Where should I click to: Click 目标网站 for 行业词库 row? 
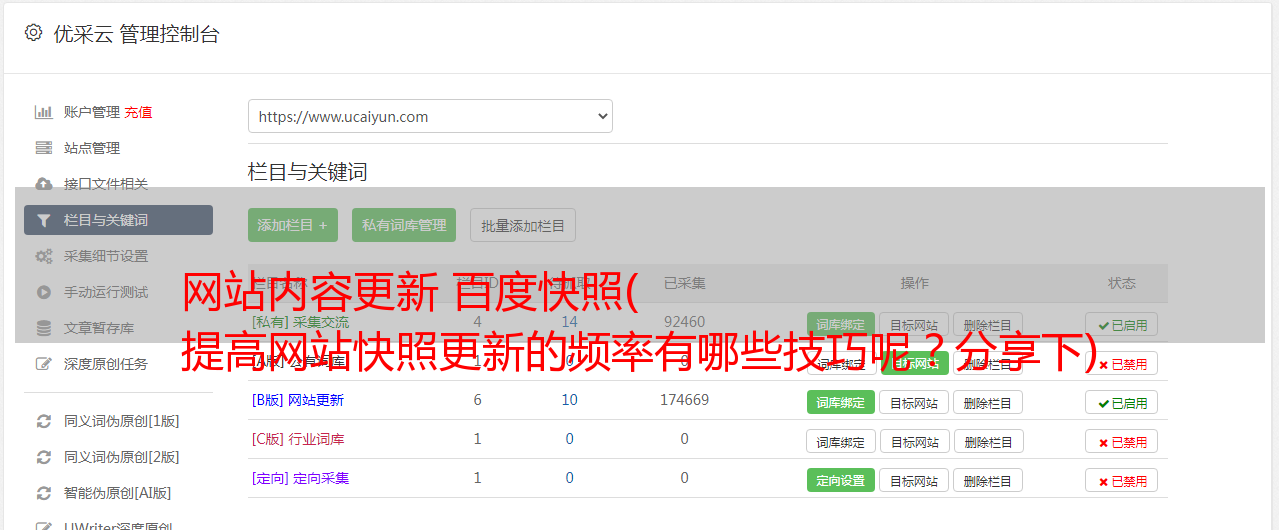point(914,442)
